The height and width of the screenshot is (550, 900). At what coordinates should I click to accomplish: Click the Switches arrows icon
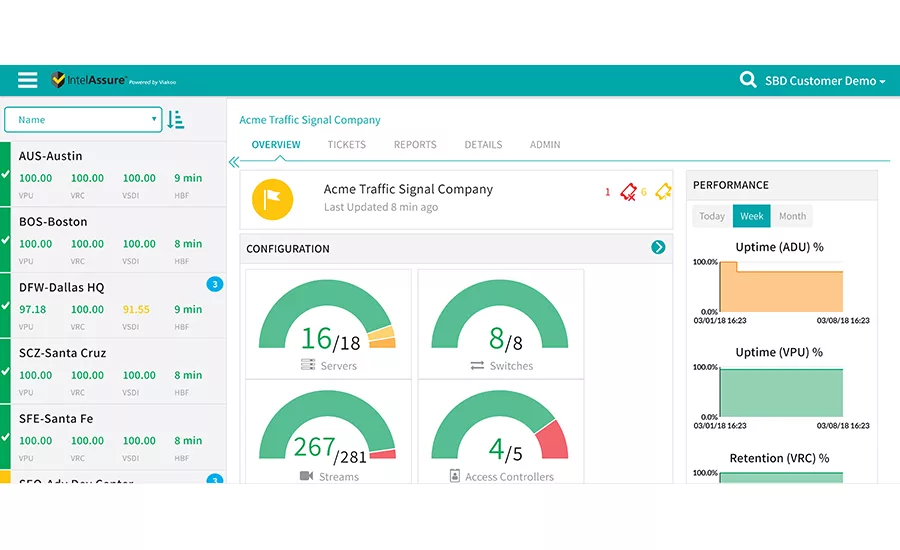(477, 365)
